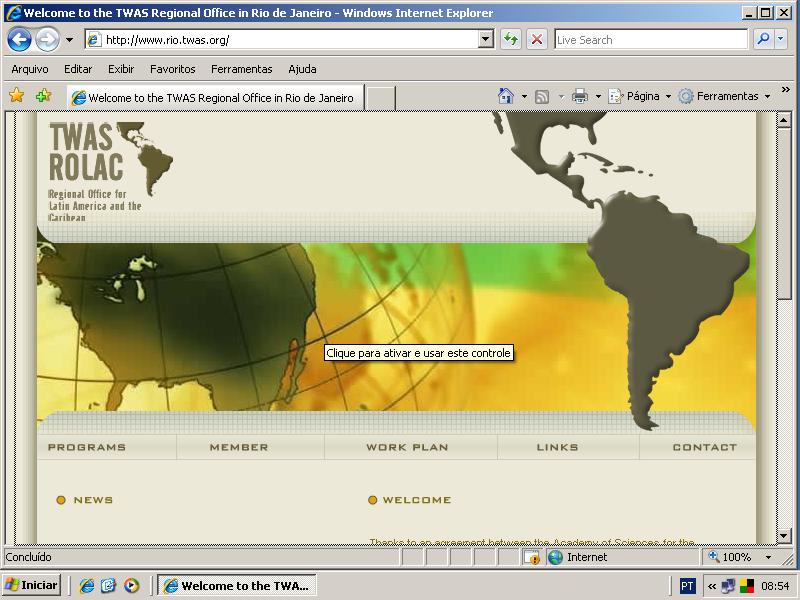Image resolution: width=800 pixels, height=600 pixels.
Task: Open the Arquivo menu
Action: tap(30, 69)
